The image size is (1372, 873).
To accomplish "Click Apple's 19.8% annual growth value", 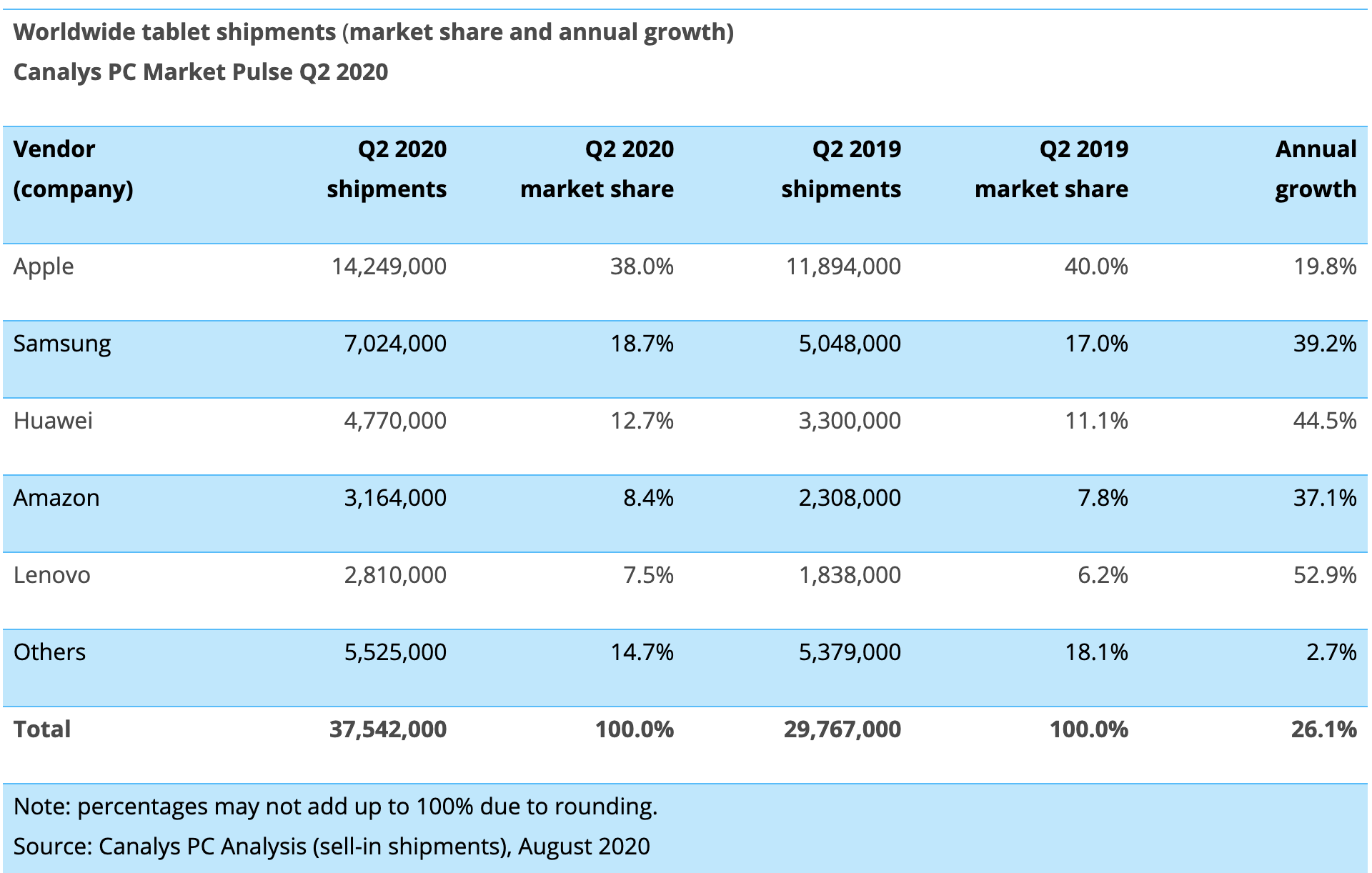I will point(1325,266).
